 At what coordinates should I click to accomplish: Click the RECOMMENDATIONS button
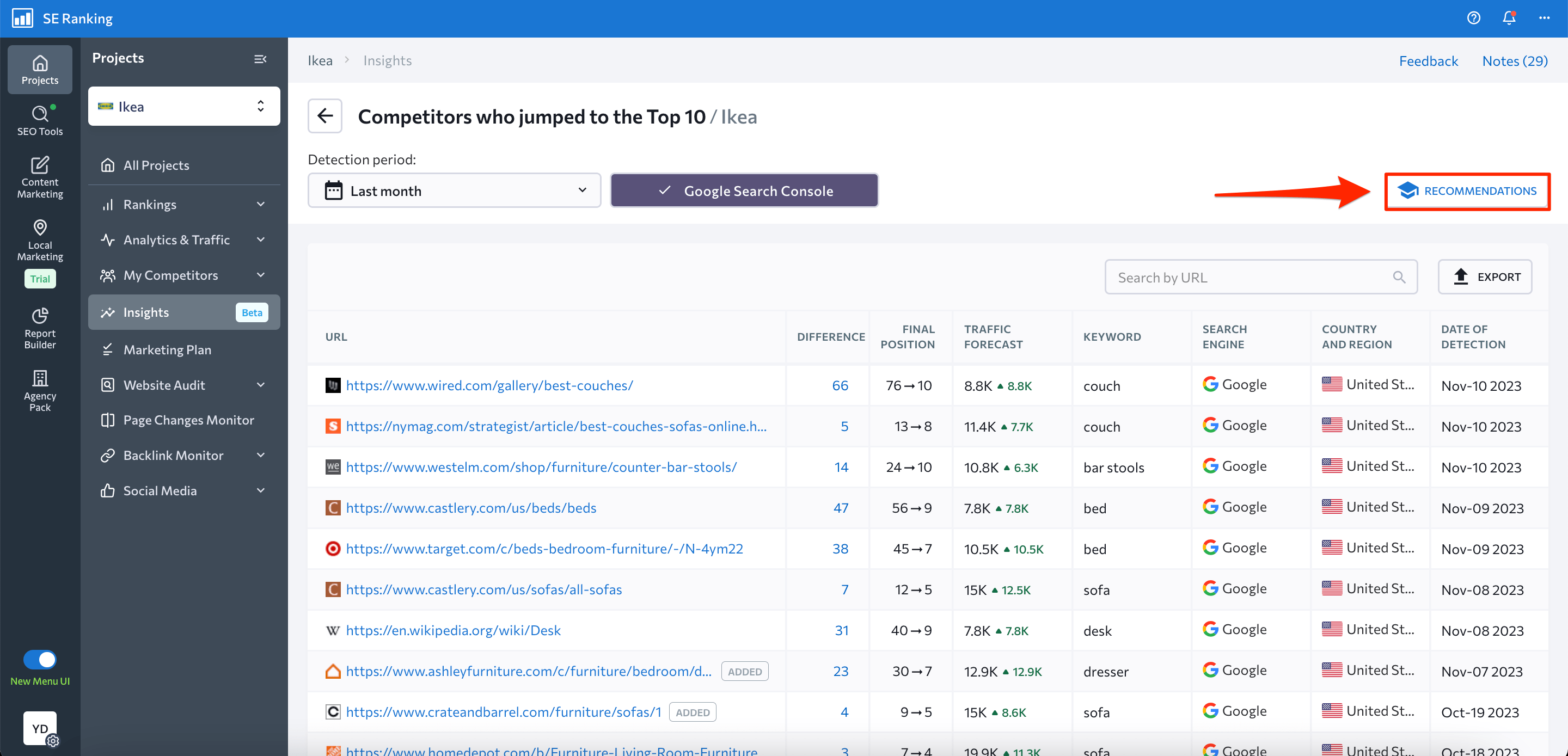click(1467, 191)
